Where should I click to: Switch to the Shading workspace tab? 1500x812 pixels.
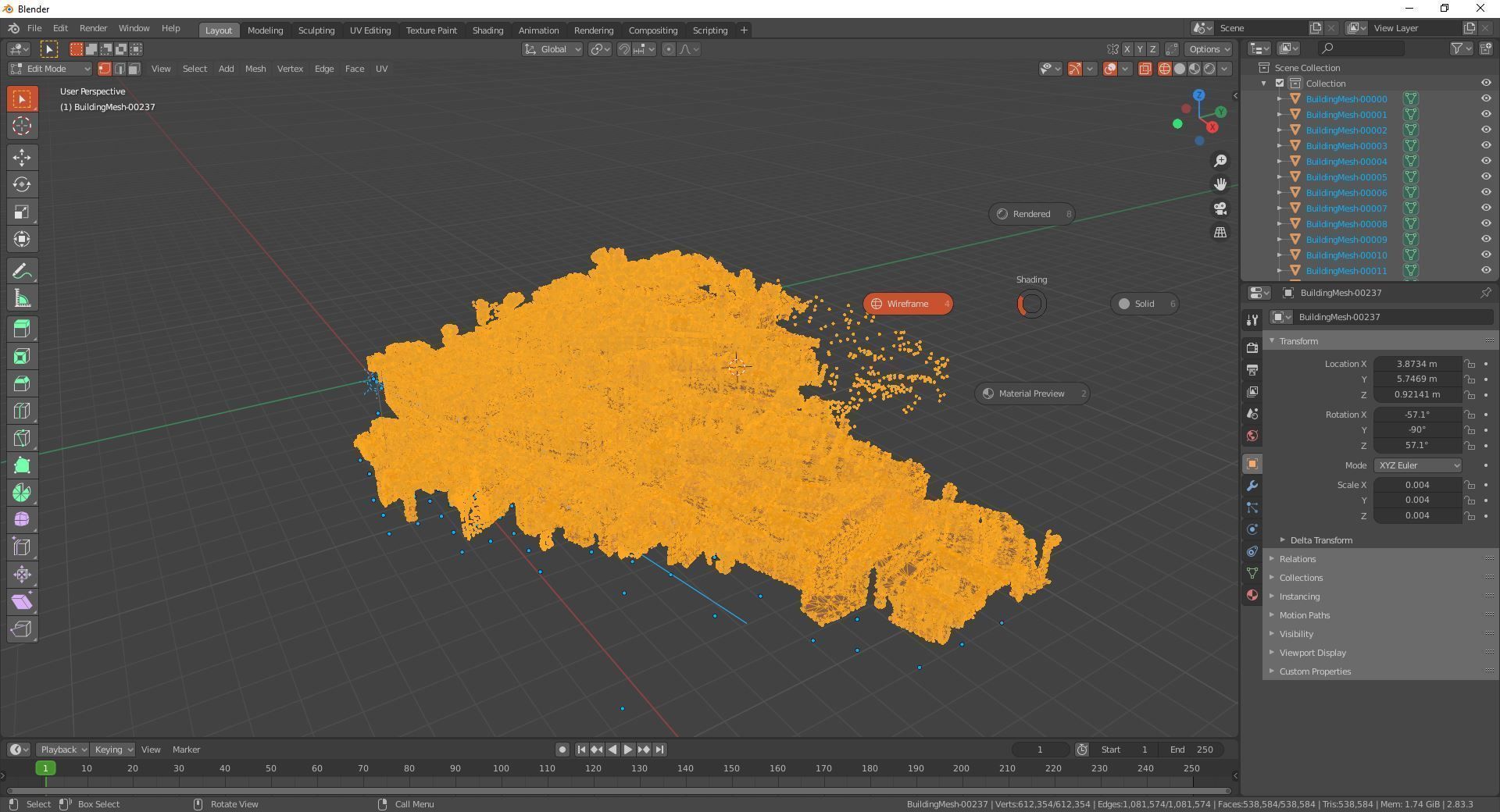pos(487,30)
